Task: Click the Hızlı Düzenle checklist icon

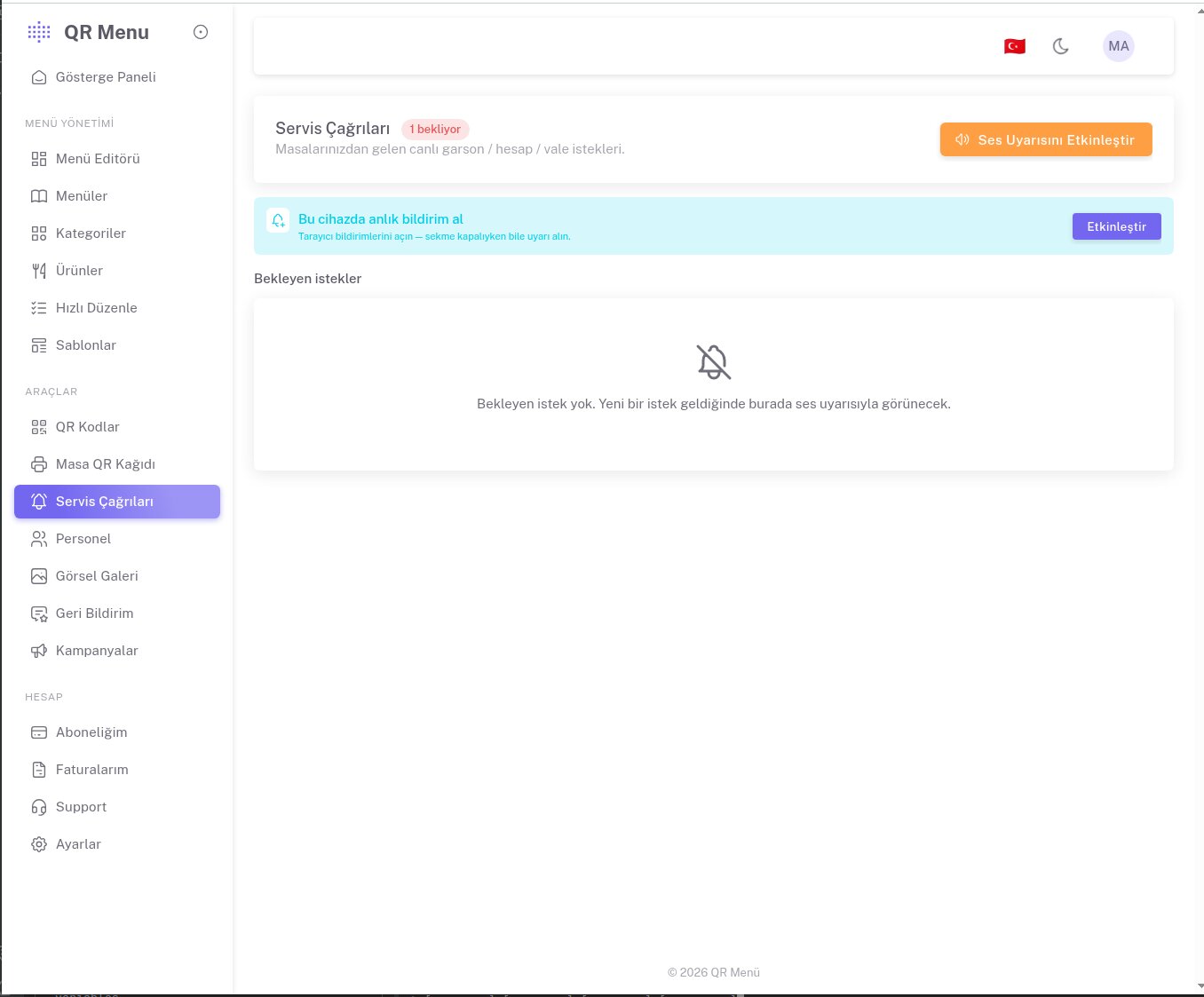Action: (x=39, y=308)
